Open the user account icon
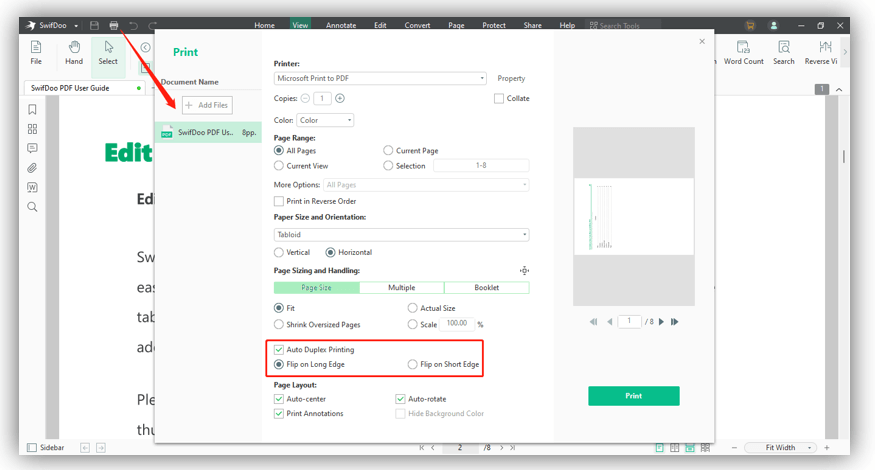 [773, 25]
